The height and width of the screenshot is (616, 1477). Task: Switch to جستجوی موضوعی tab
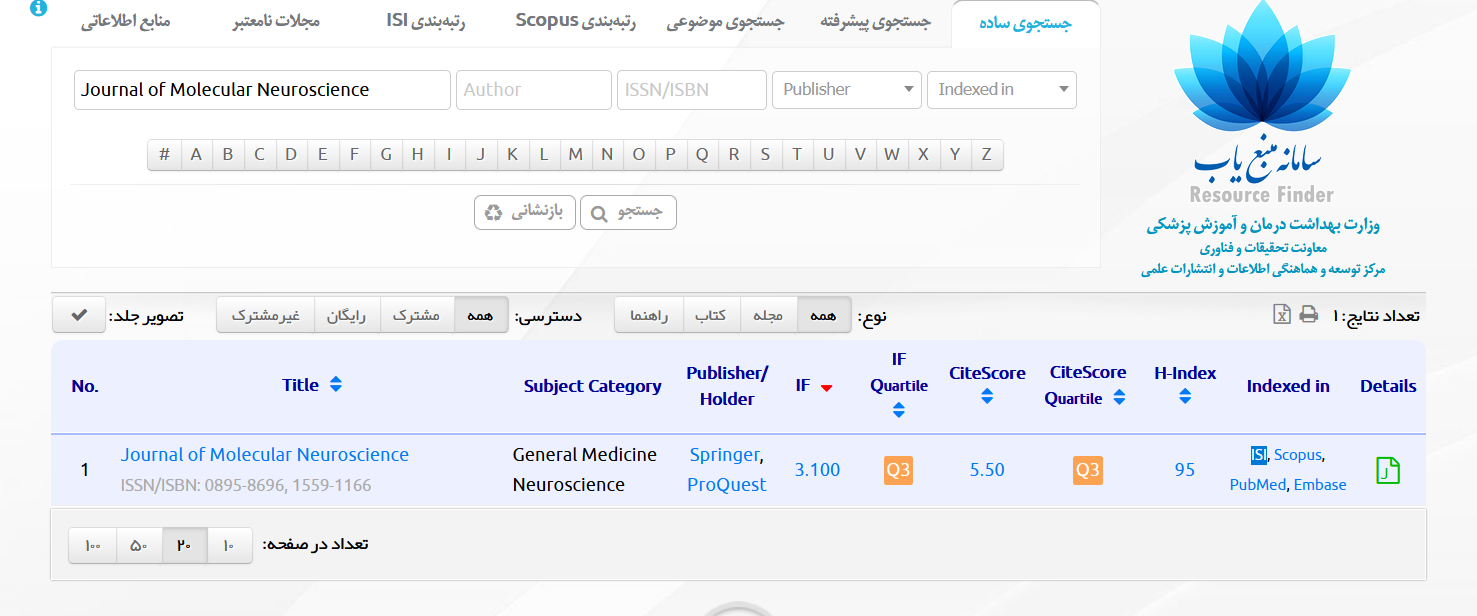[726, 22]
